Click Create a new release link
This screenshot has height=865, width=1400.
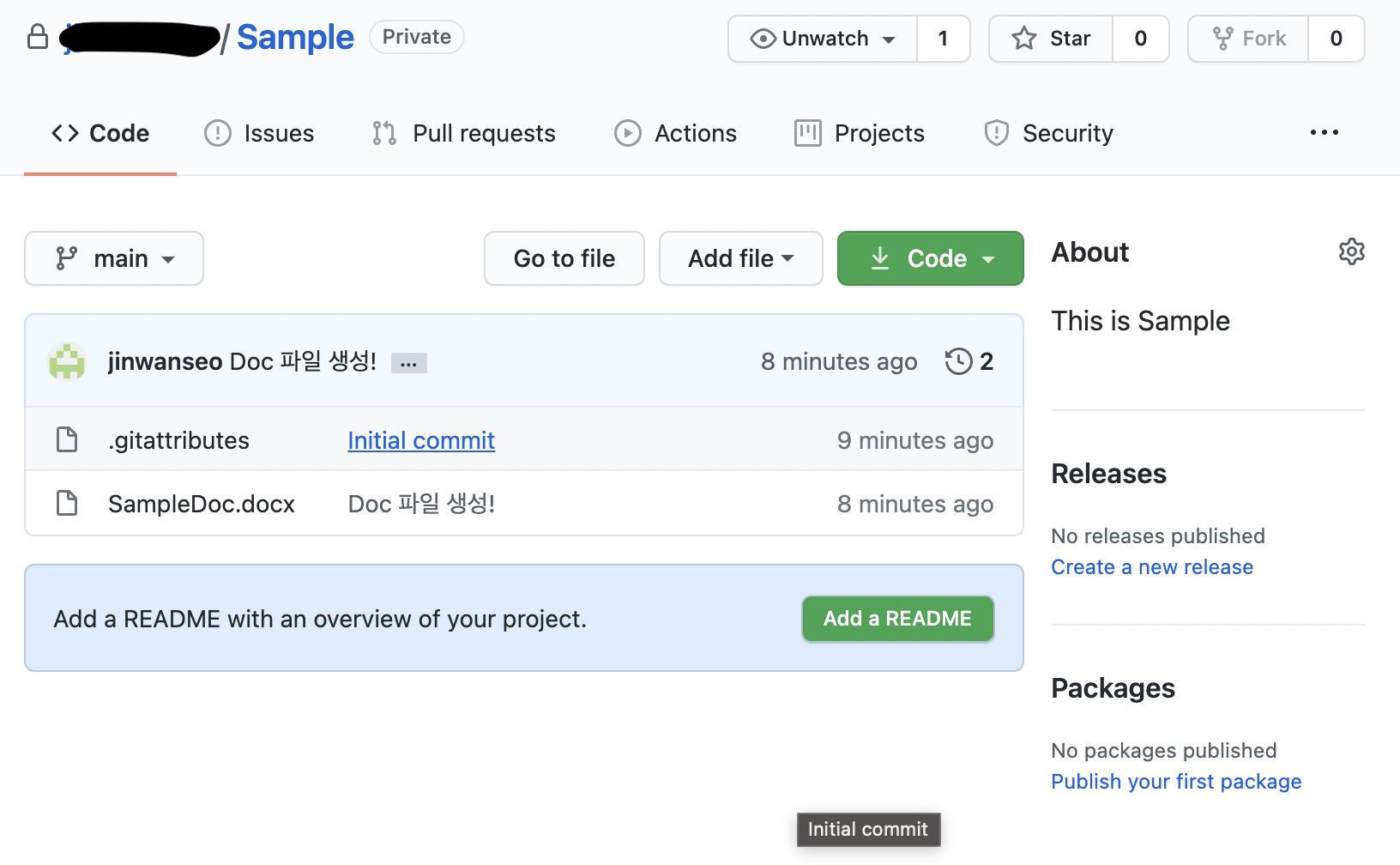pos(1152,567)
